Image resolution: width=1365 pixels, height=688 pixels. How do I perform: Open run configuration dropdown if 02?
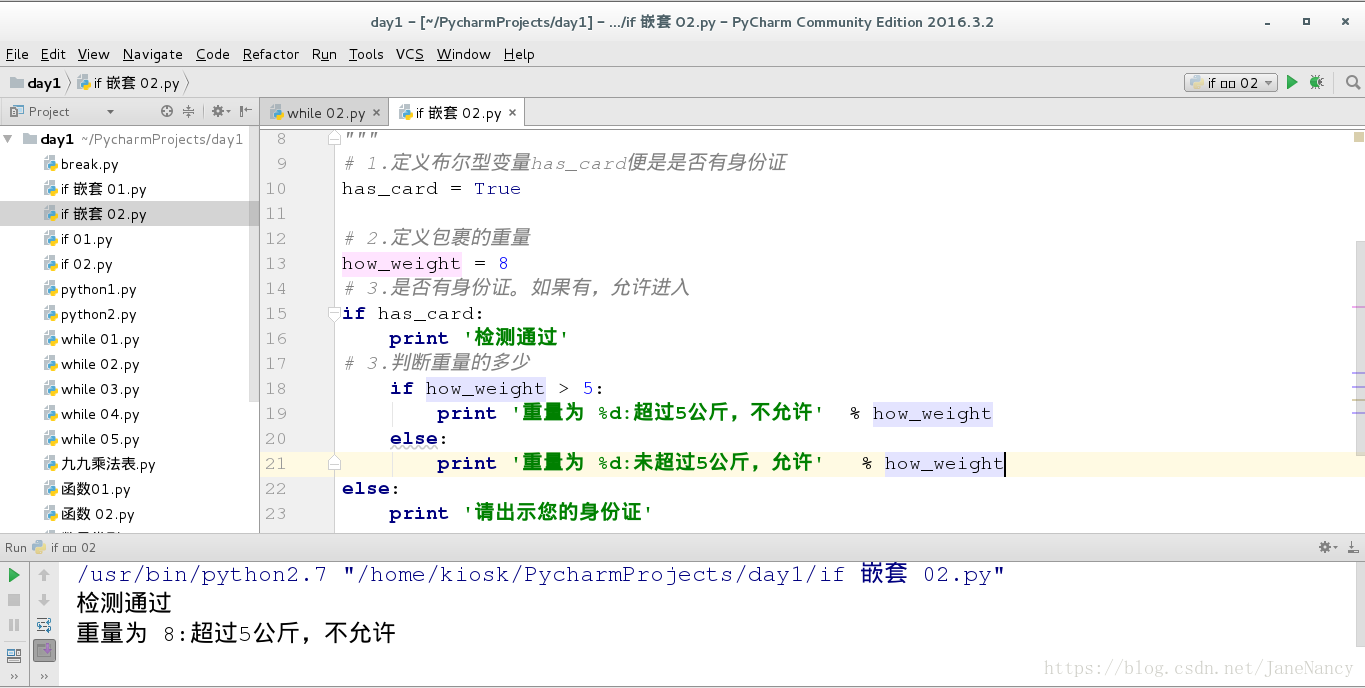pyautogui.click(x=1231, y=83)
